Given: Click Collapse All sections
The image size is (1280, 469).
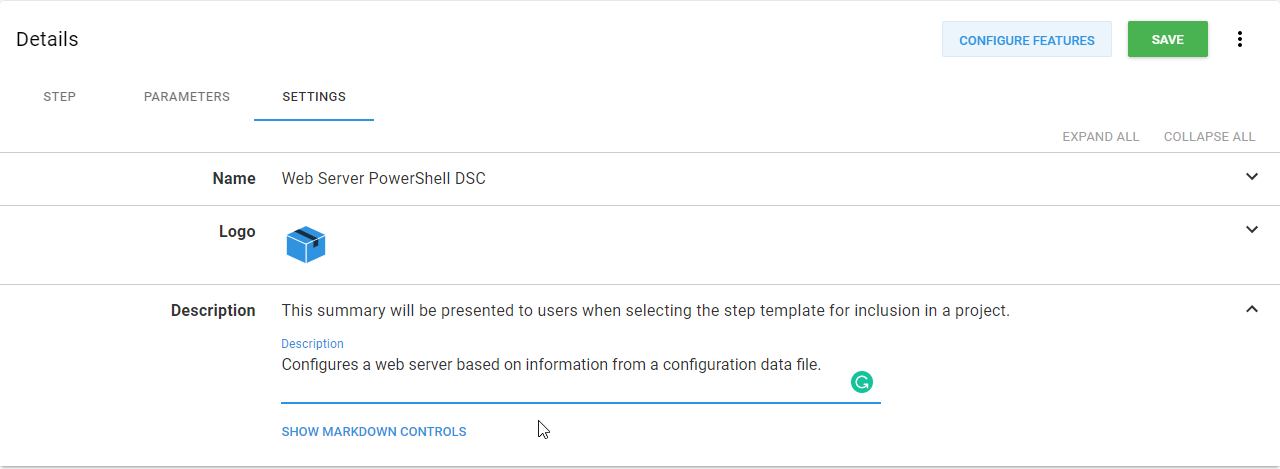Looking at the screenshot, I should tap(1209, 137).
